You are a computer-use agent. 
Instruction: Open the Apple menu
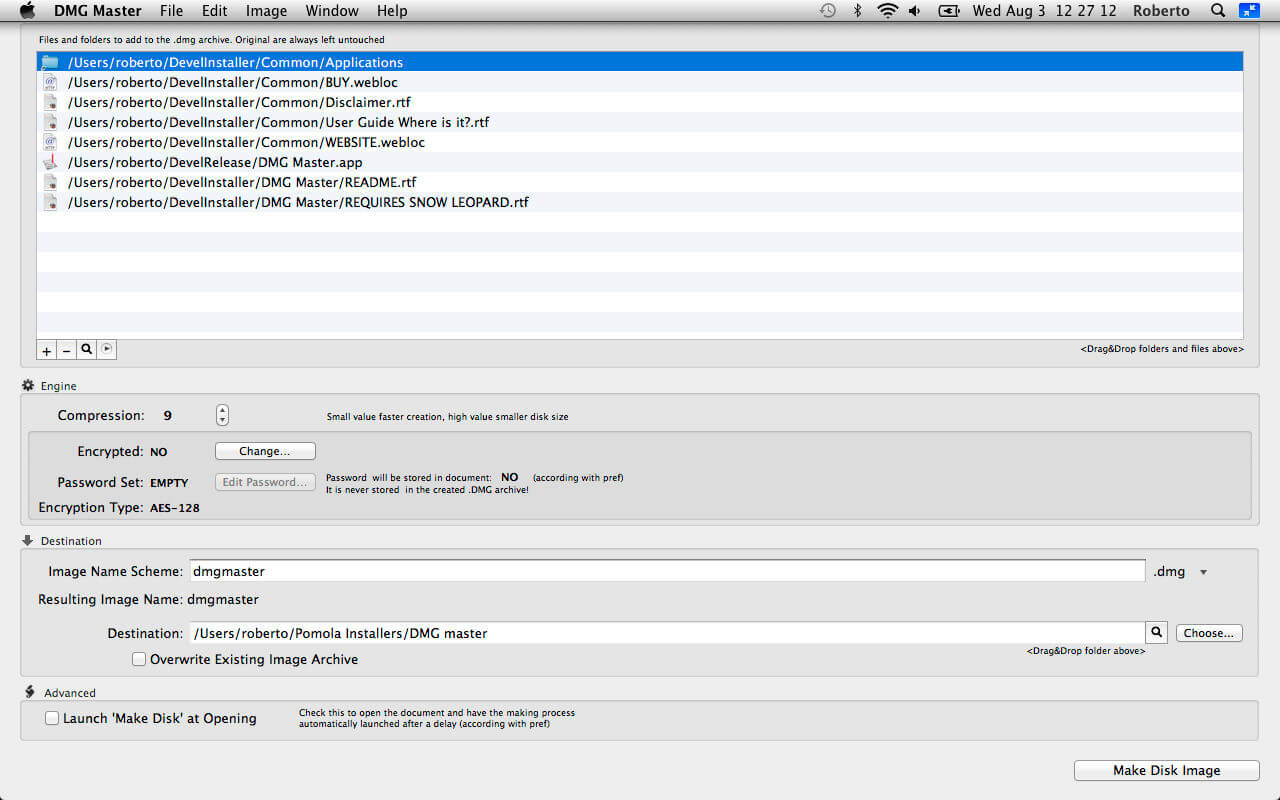[27, 11]
